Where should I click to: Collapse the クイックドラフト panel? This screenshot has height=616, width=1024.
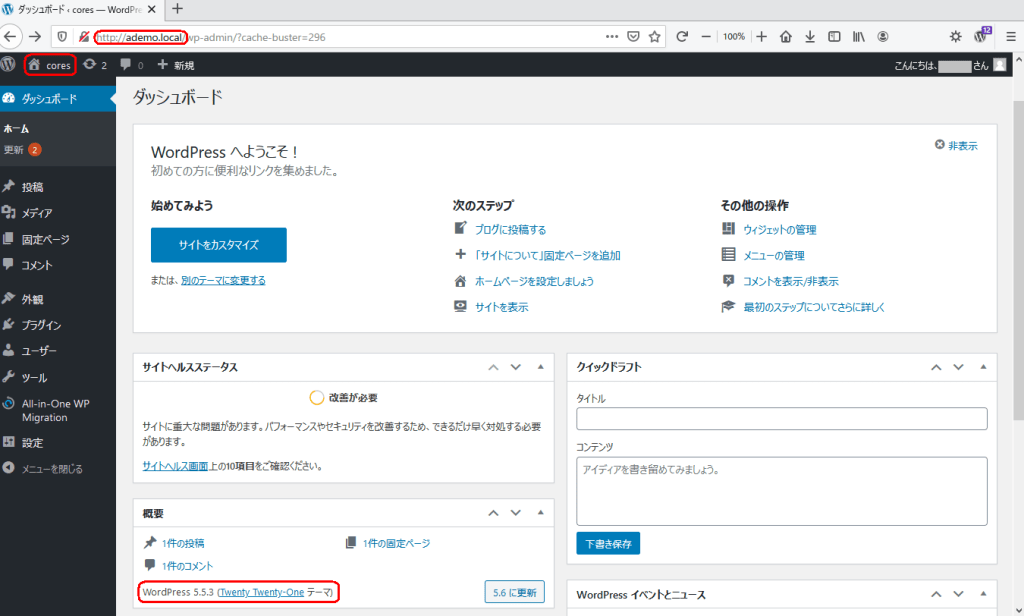(983, 367)
